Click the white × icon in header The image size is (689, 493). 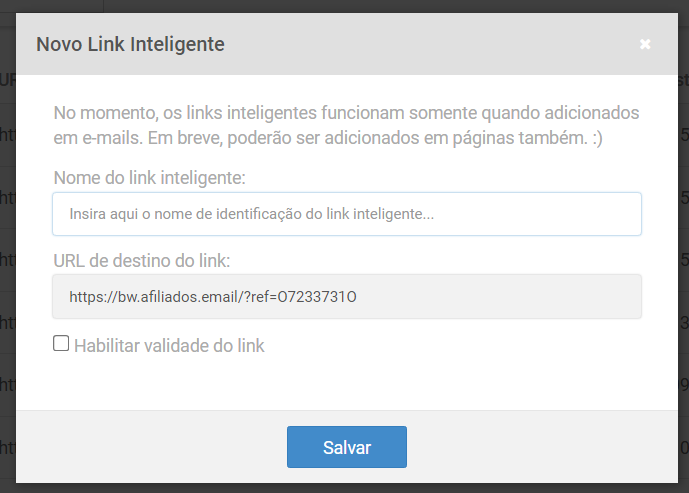(645, 44)
